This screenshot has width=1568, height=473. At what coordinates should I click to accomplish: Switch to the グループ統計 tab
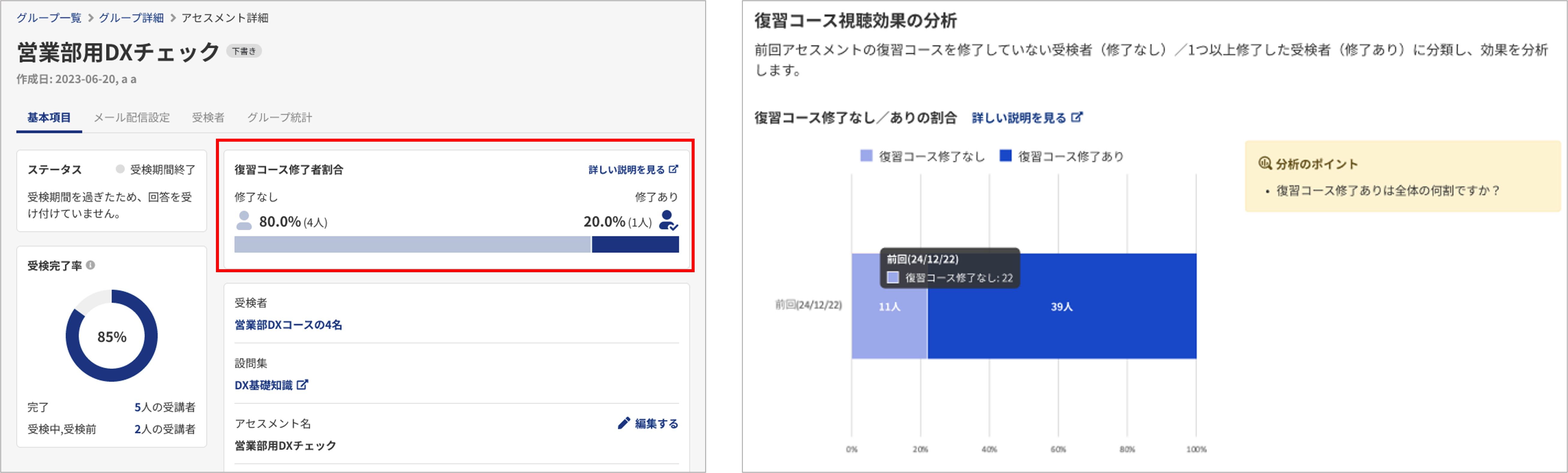280,117
